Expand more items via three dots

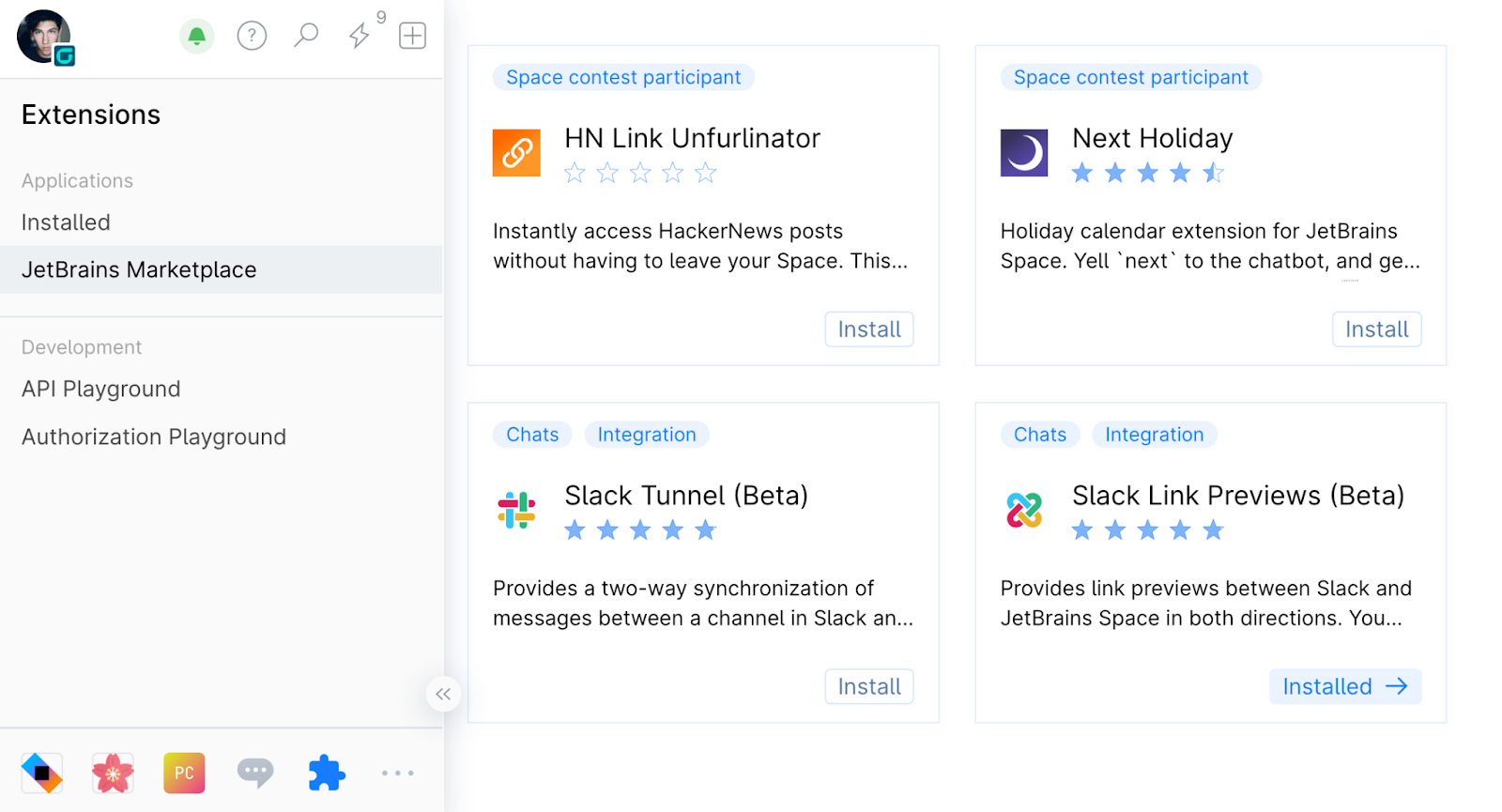pos(397,774)
